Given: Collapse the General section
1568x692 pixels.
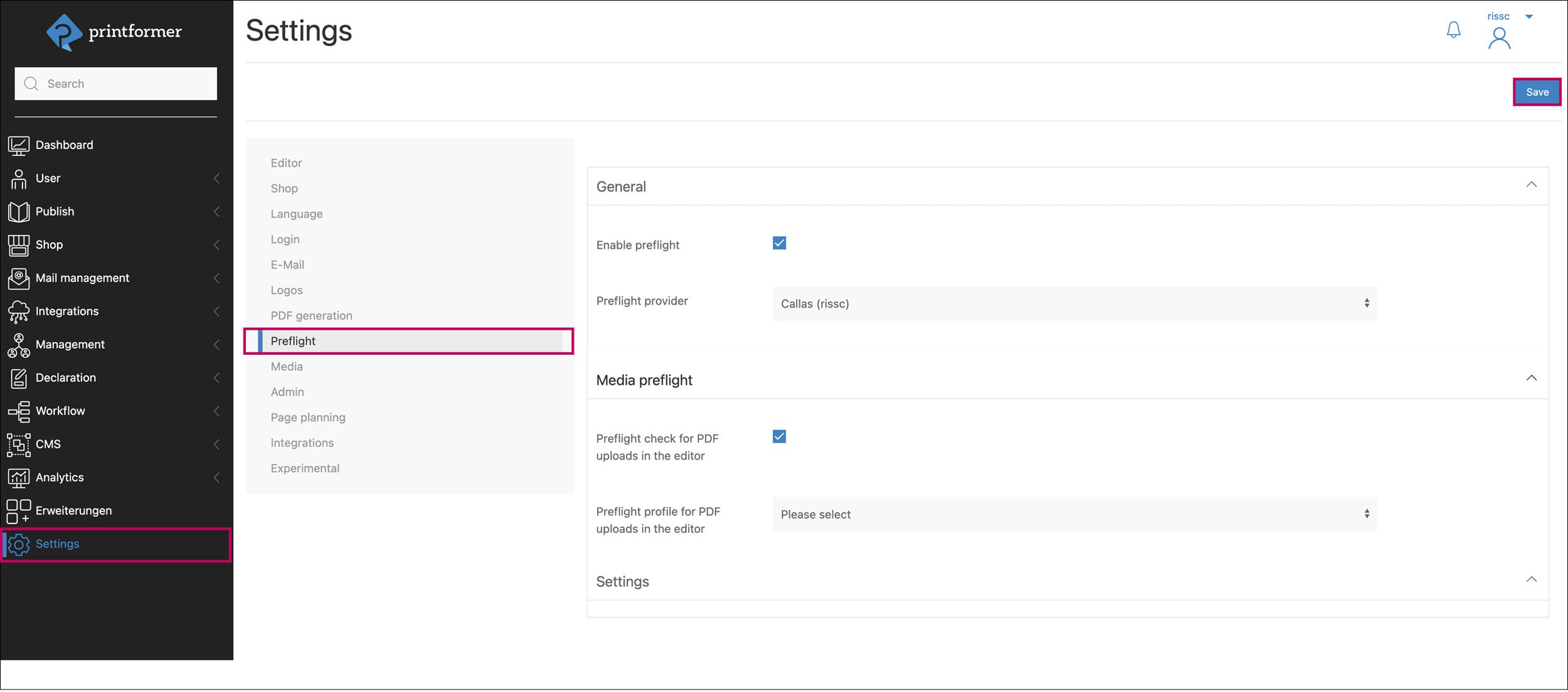Looking at the screenshot, I should coord(1532,185).
